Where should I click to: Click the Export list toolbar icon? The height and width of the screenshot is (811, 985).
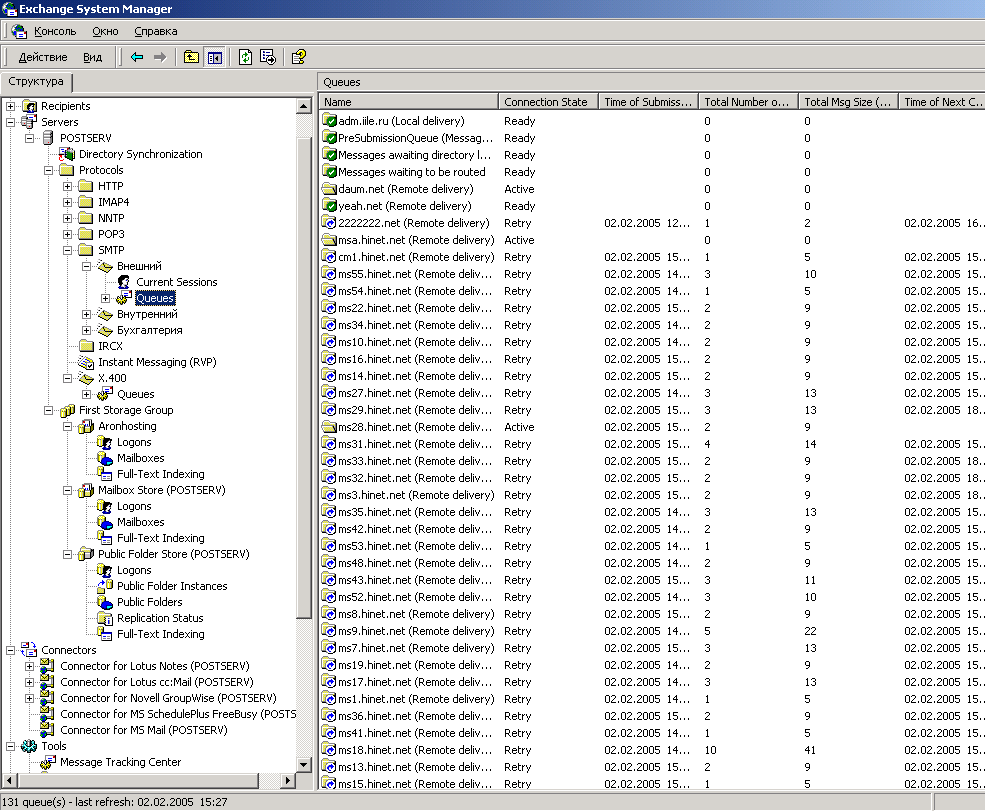click(268, 57)
